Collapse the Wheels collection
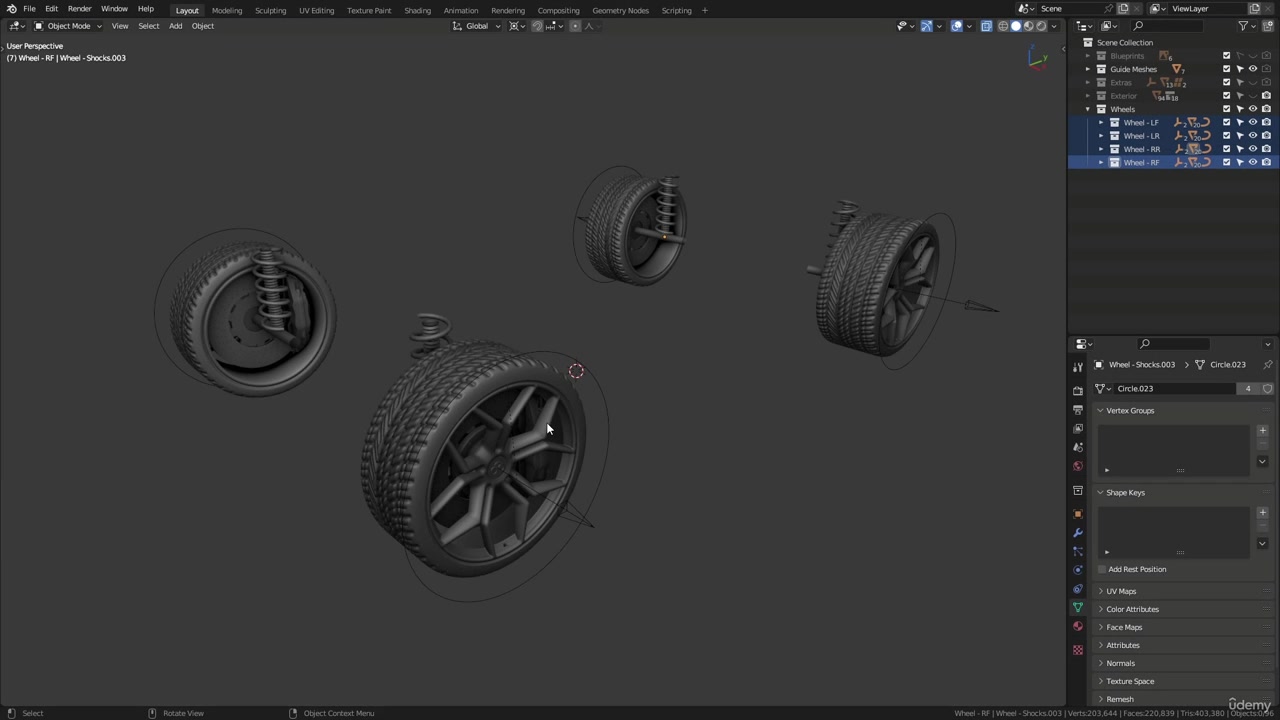 tap(1088, 109)
